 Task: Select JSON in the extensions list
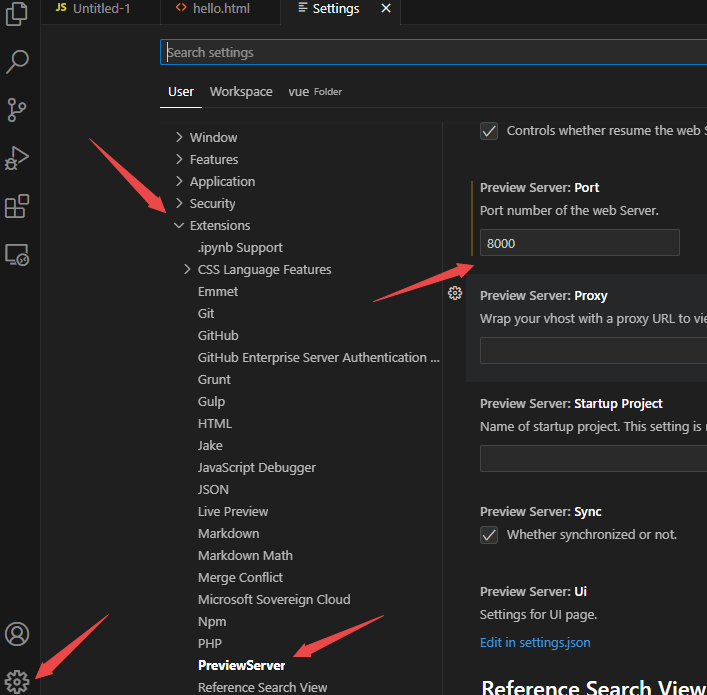pos(213,490)
